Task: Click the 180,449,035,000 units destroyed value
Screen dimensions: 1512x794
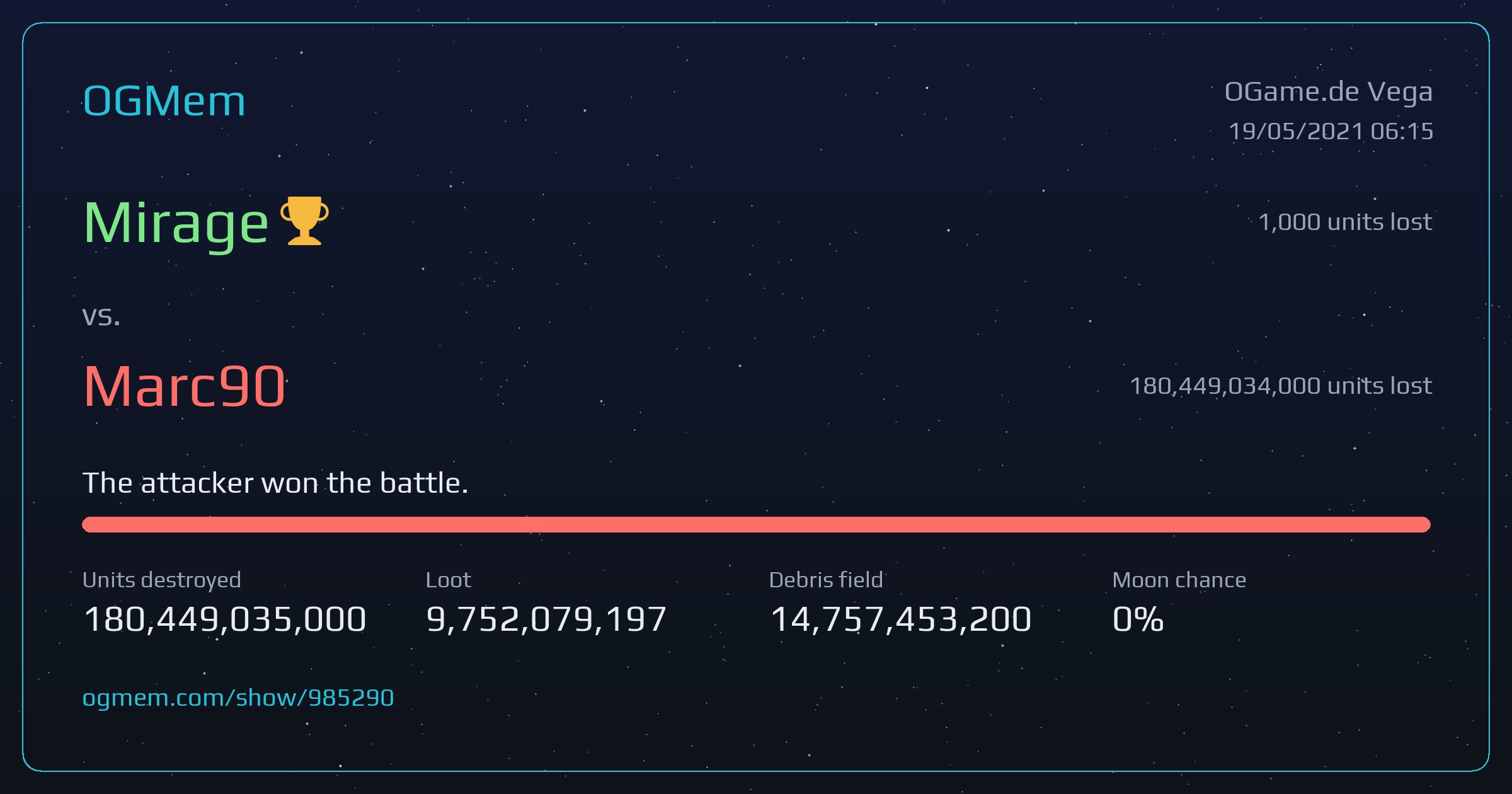Action: click(x=225, y=619)
